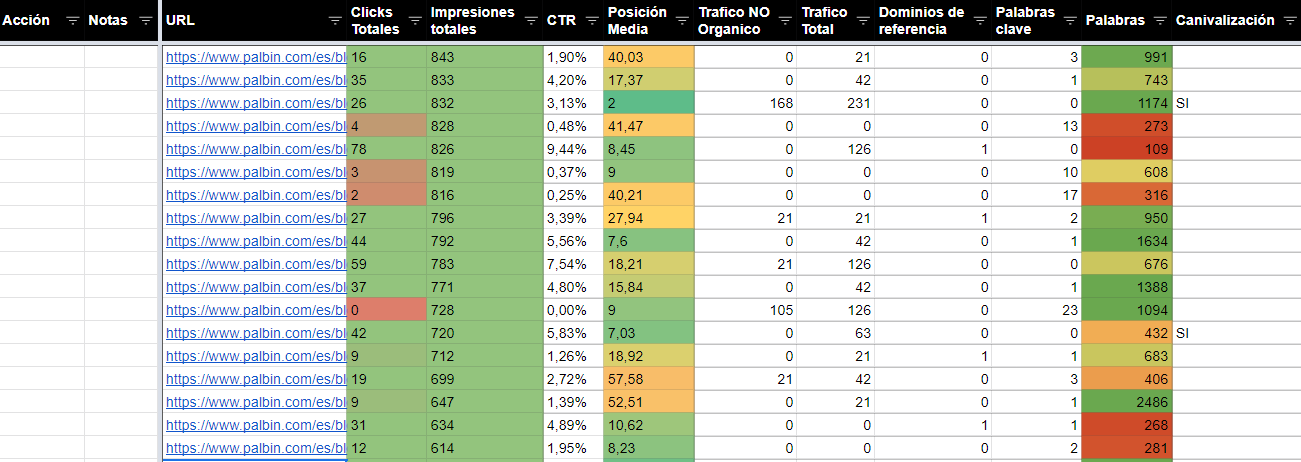
Task: Expand the Dominios de referencia filter dropdown
Action: tap(980, 21)
